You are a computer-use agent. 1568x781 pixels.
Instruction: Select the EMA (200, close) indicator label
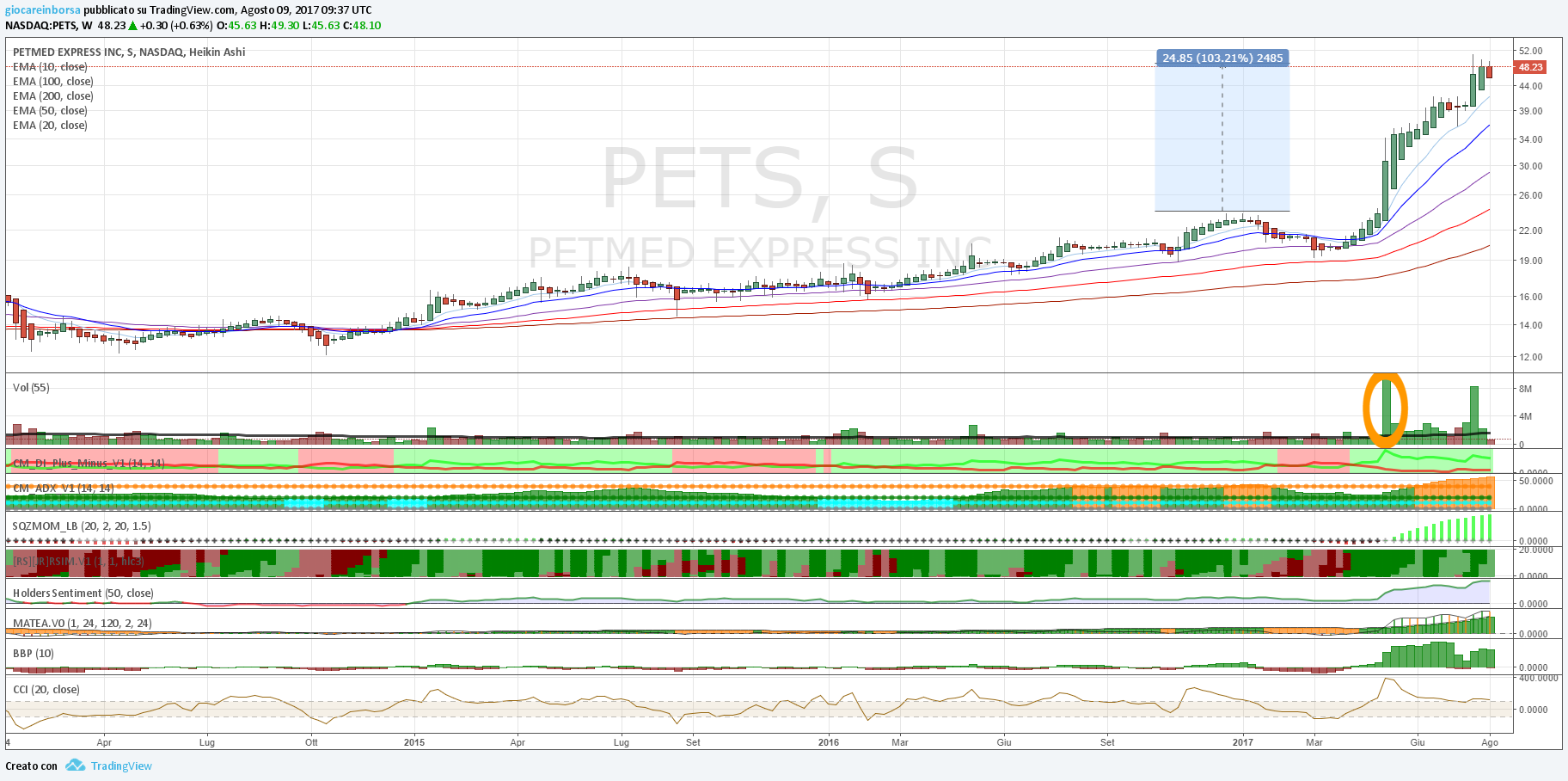coord(53,96)
